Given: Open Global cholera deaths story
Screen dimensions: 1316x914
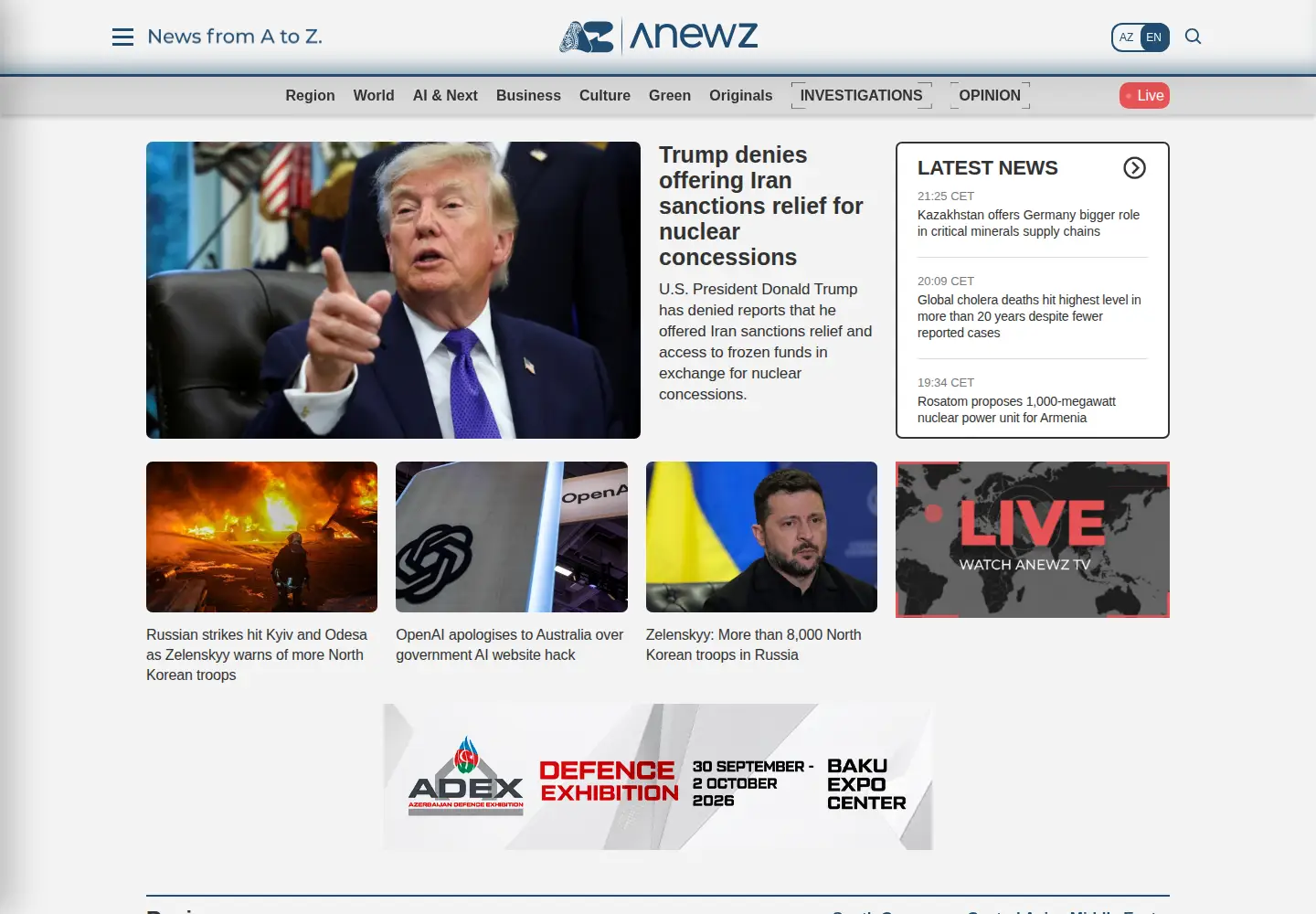Looking at the screenshot, I should point(1029,316).
